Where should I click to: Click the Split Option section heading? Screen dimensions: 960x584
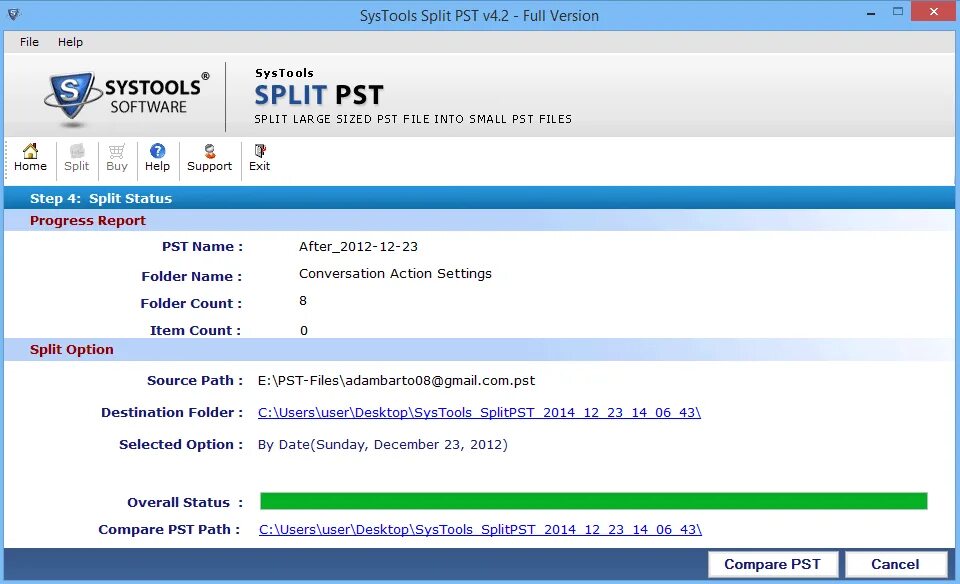coord(72,350)
